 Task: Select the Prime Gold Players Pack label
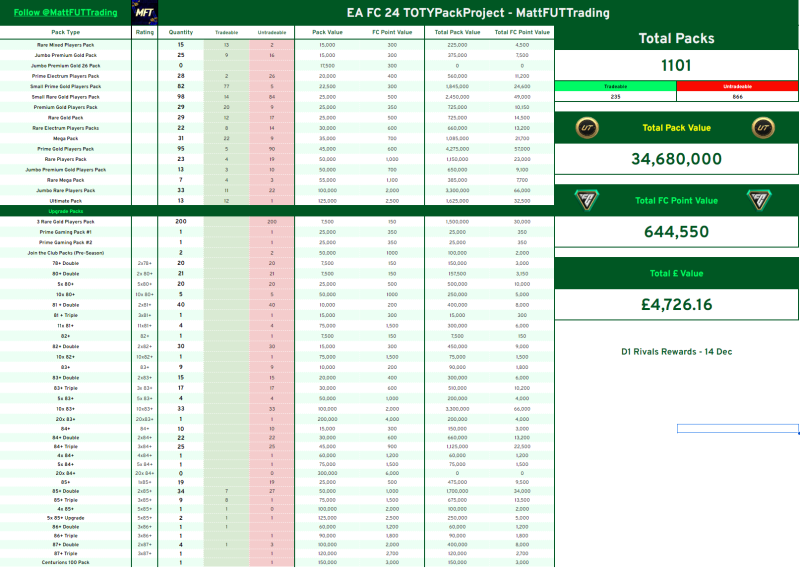click(66, 149)
